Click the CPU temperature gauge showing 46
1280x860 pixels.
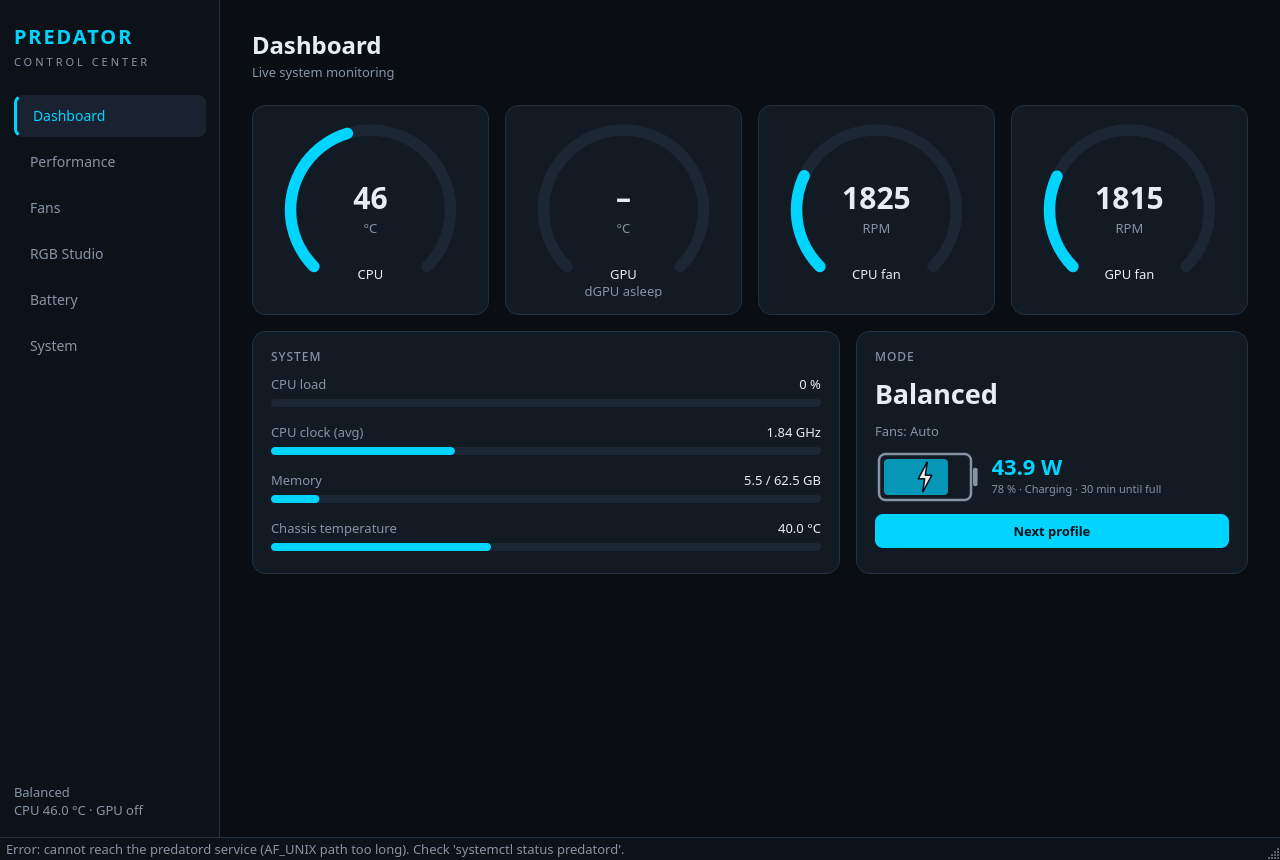click(370, 200)
